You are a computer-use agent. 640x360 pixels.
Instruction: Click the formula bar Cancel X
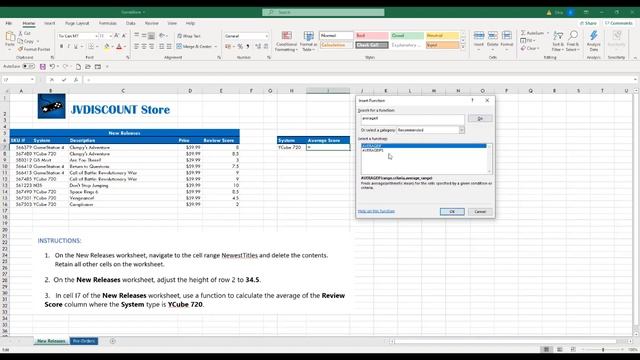51,80
